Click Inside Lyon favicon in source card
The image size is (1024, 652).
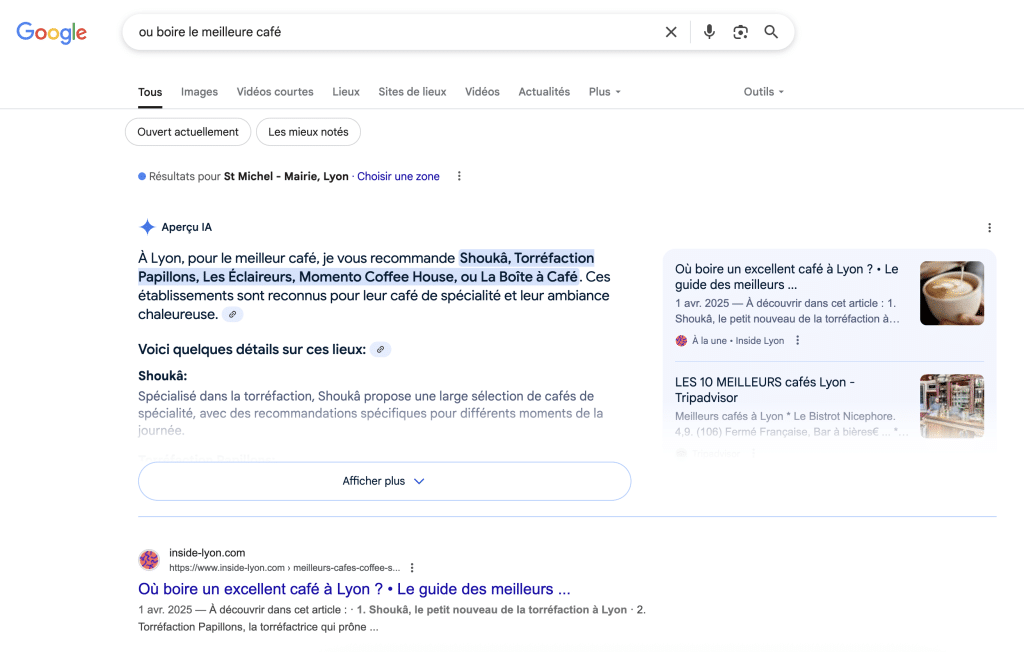[x=681, y=340]
